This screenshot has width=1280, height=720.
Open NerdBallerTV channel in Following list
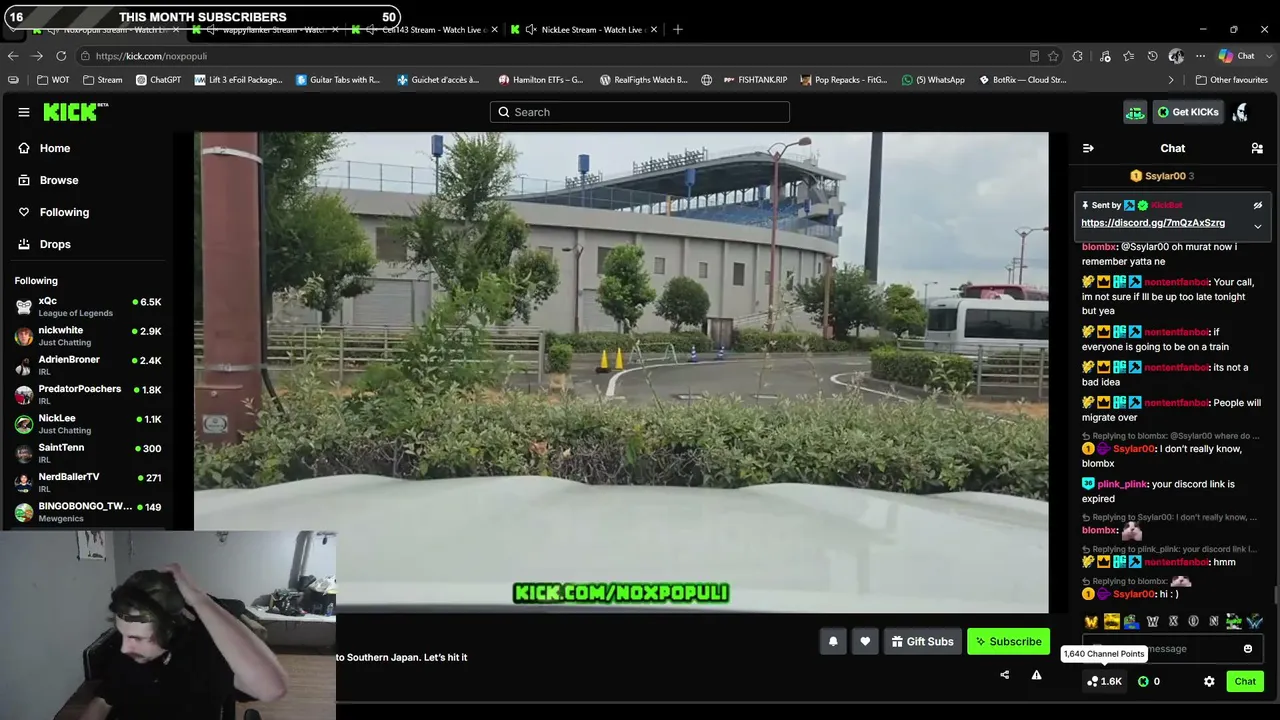(88, 482)
